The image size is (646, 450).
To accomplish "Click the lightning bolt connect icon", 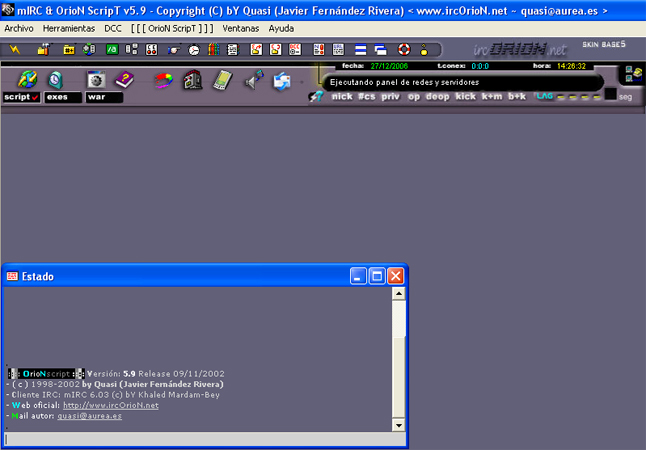I will [x=15, y=49].
